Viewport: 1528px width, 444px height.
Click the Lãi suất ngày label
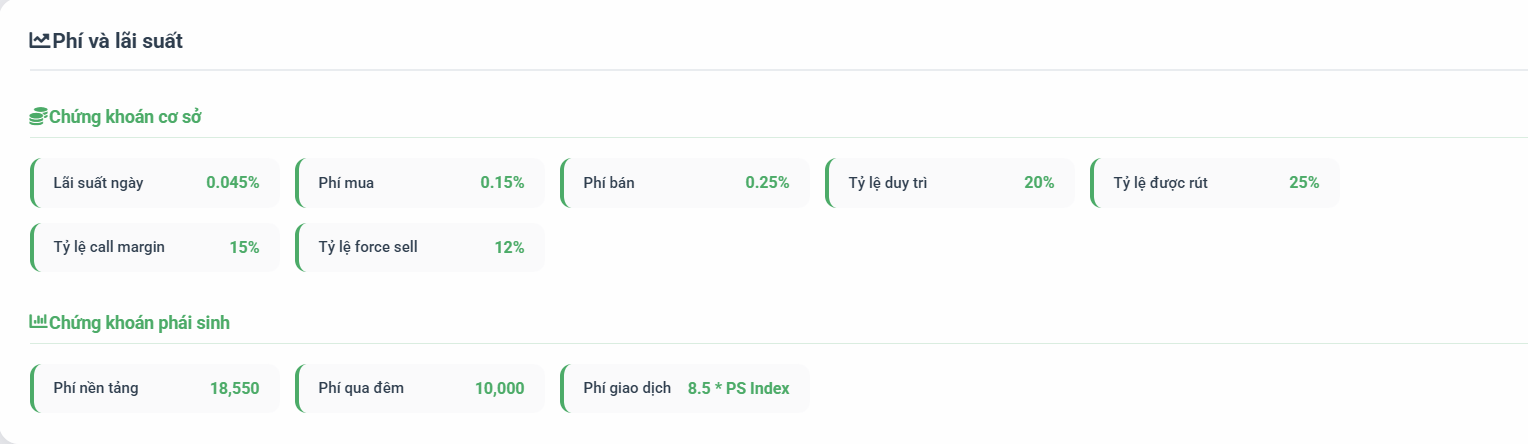98,183
